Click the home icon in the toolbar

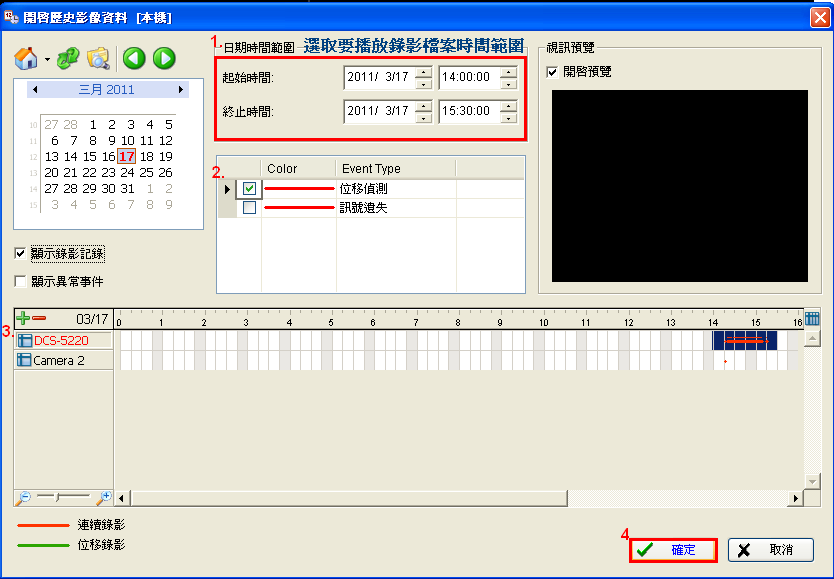coord(27,59)
